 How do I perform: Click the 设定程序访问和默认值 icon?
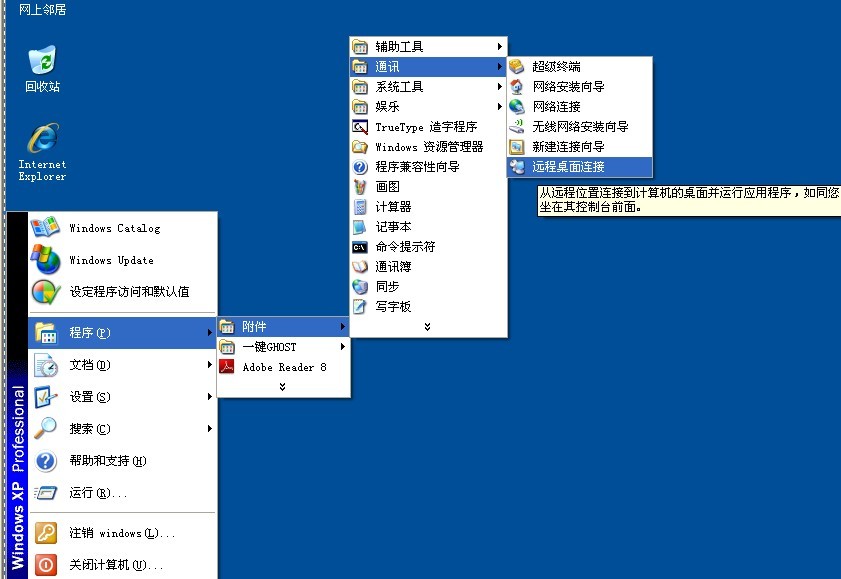click(46, 292)
